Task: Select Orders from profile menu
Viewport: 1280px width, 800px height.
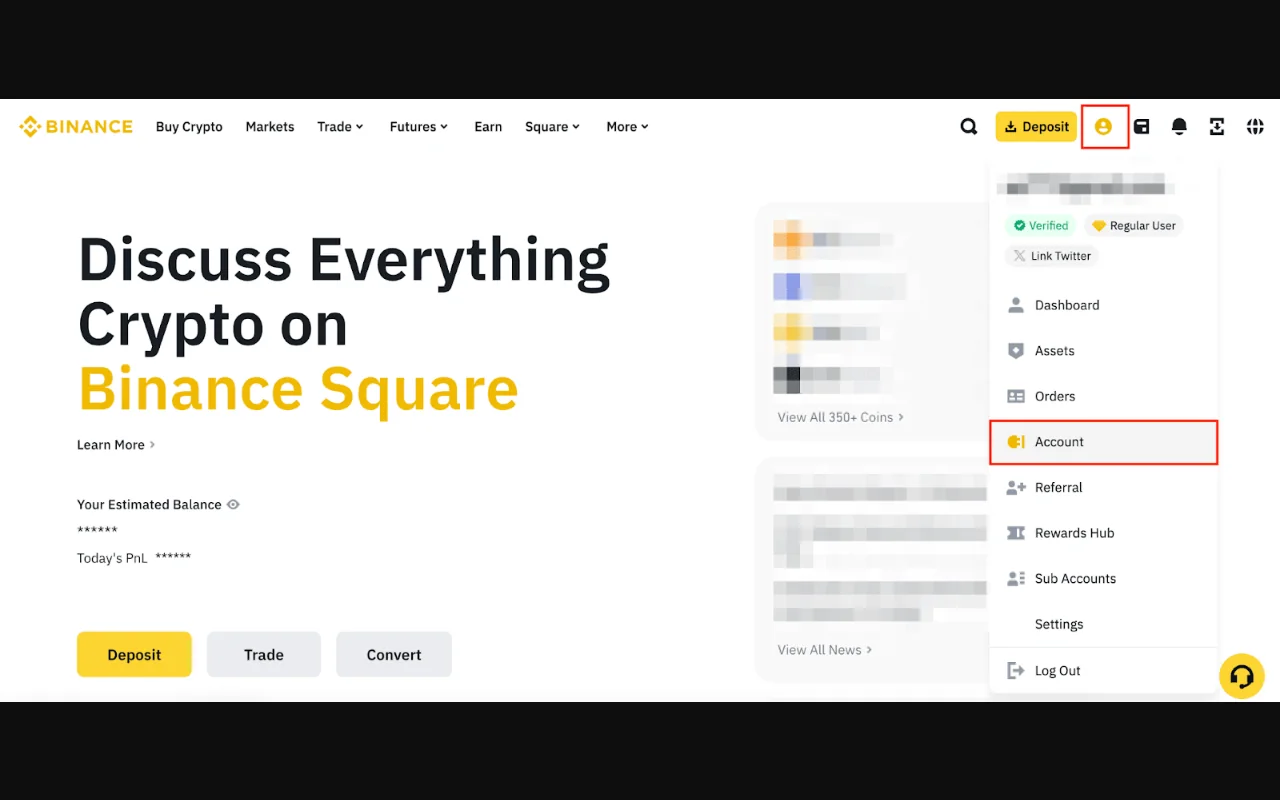Action: pos(1103,396)
